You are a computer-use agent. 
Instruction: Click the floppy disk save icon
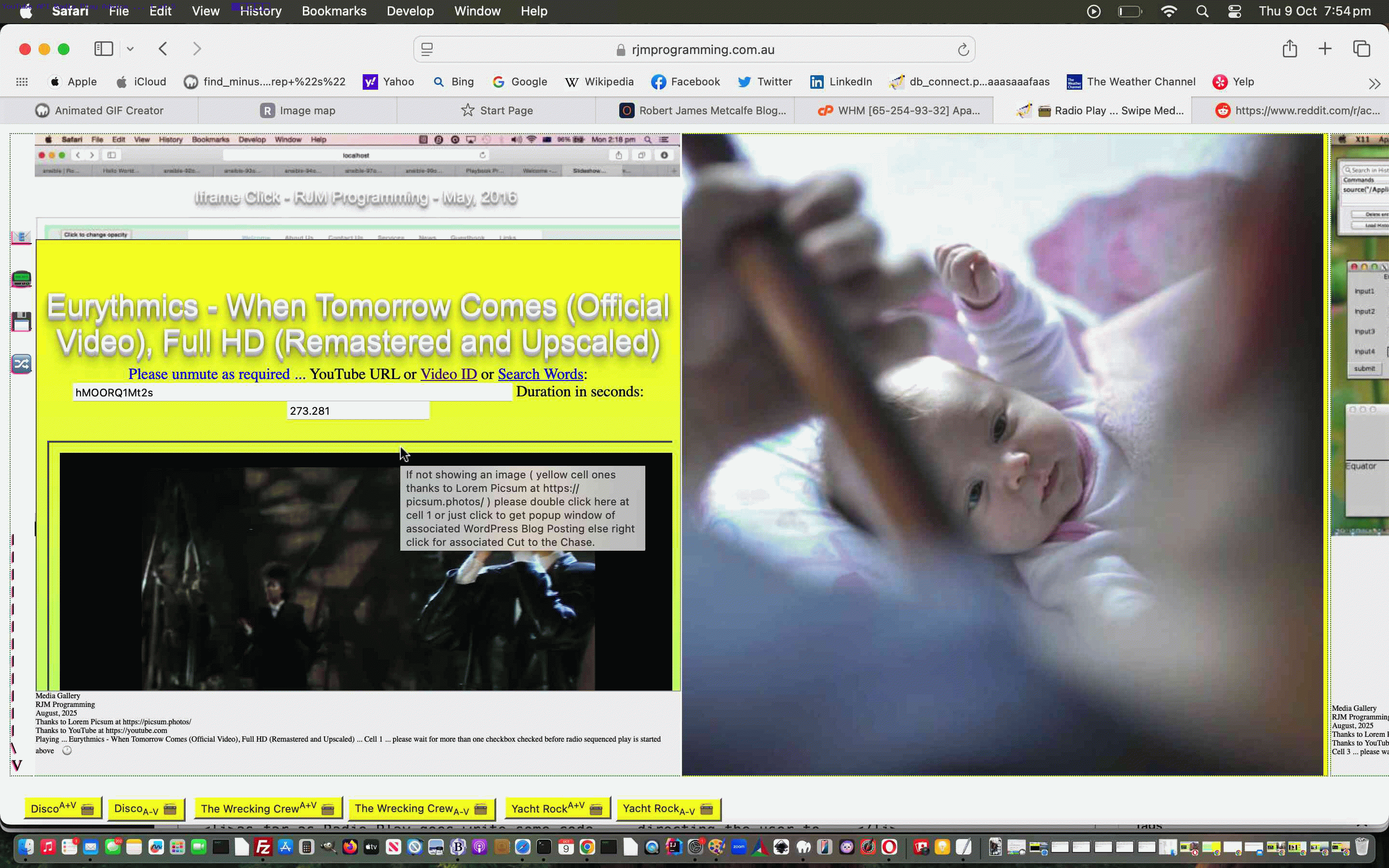(21, 322)
